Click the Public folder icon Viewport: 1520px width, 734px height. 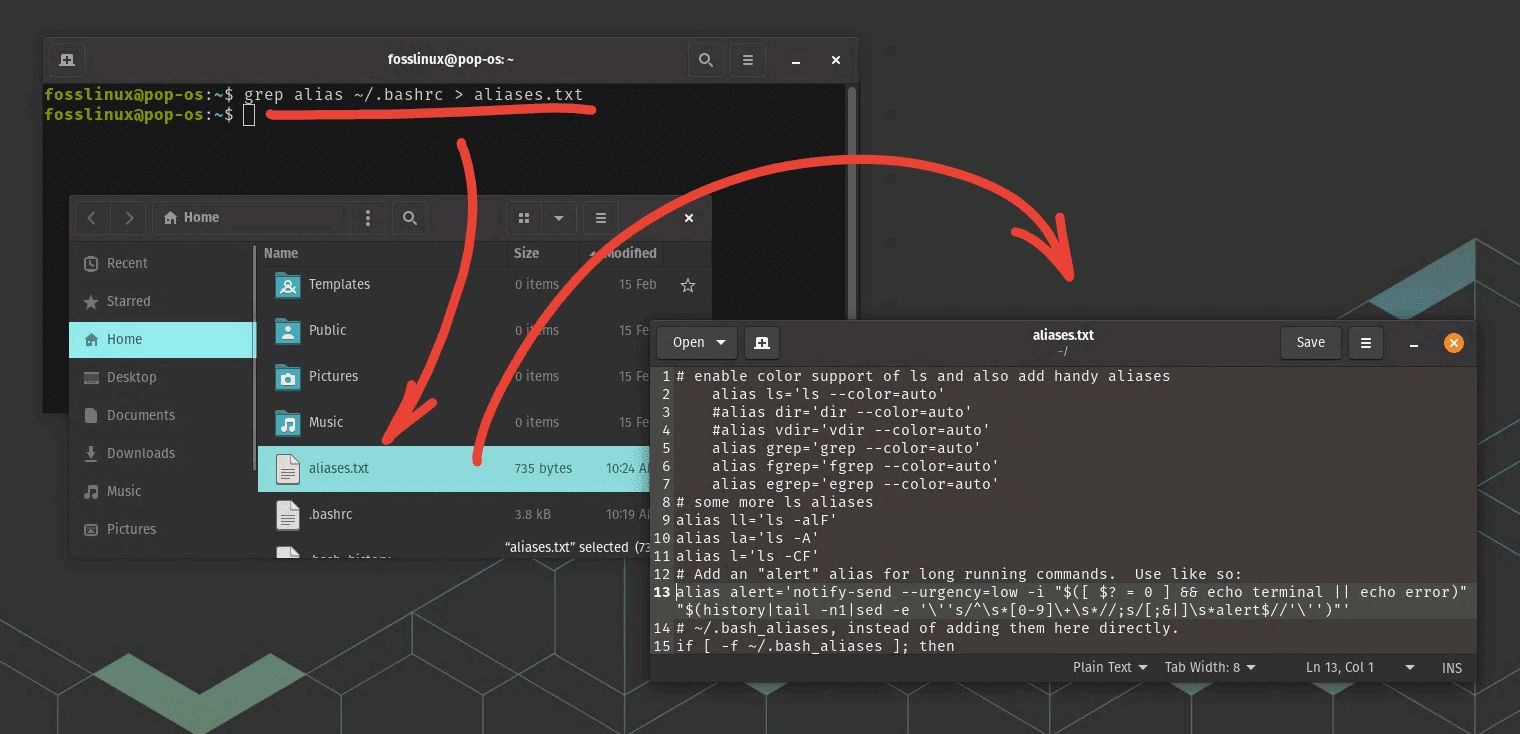point(288,331)
